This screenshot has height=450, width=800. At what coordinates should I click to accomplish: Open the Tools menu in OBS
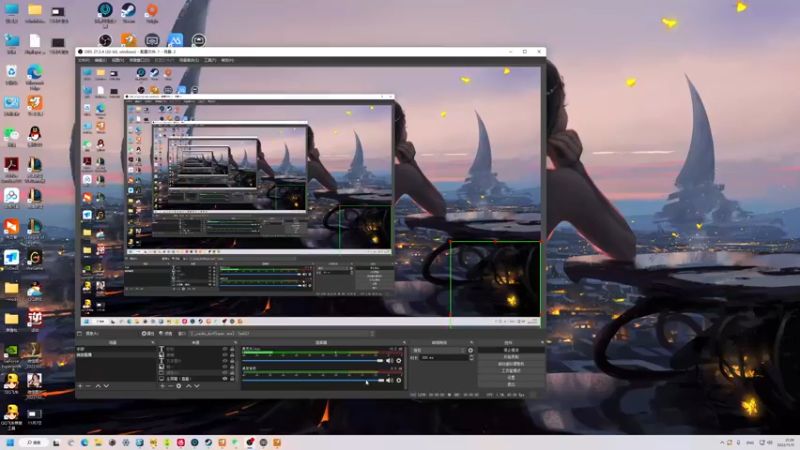(x=210, y=60)
